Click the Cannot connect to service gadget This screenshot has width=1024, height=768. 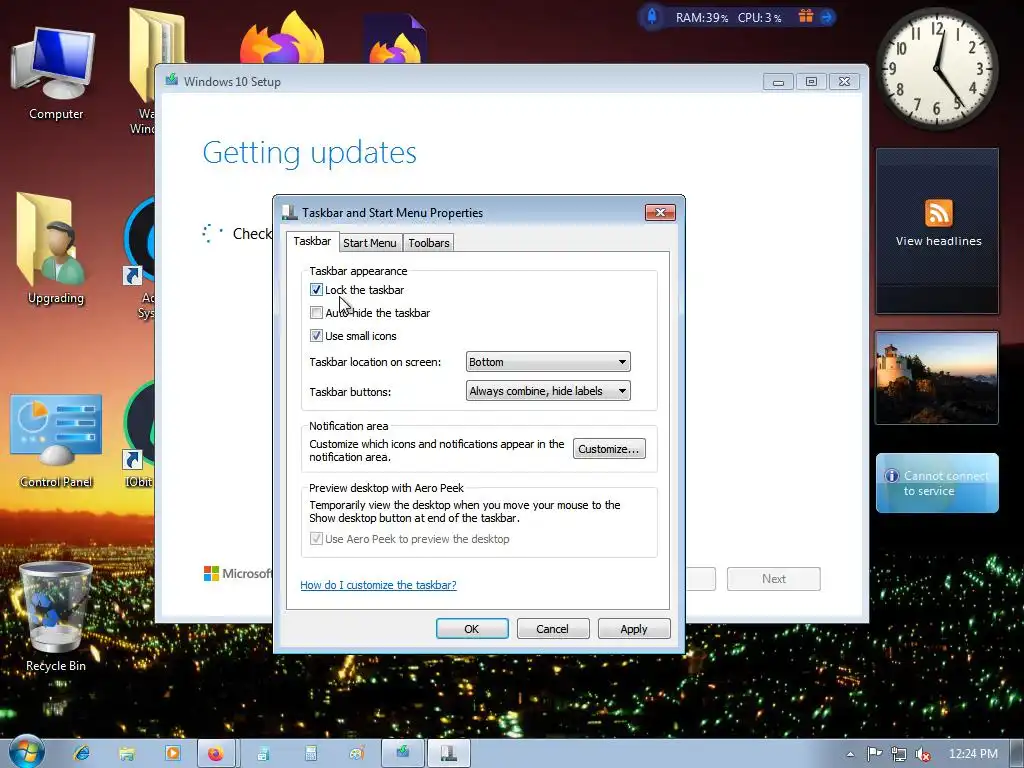coord(937,483)
